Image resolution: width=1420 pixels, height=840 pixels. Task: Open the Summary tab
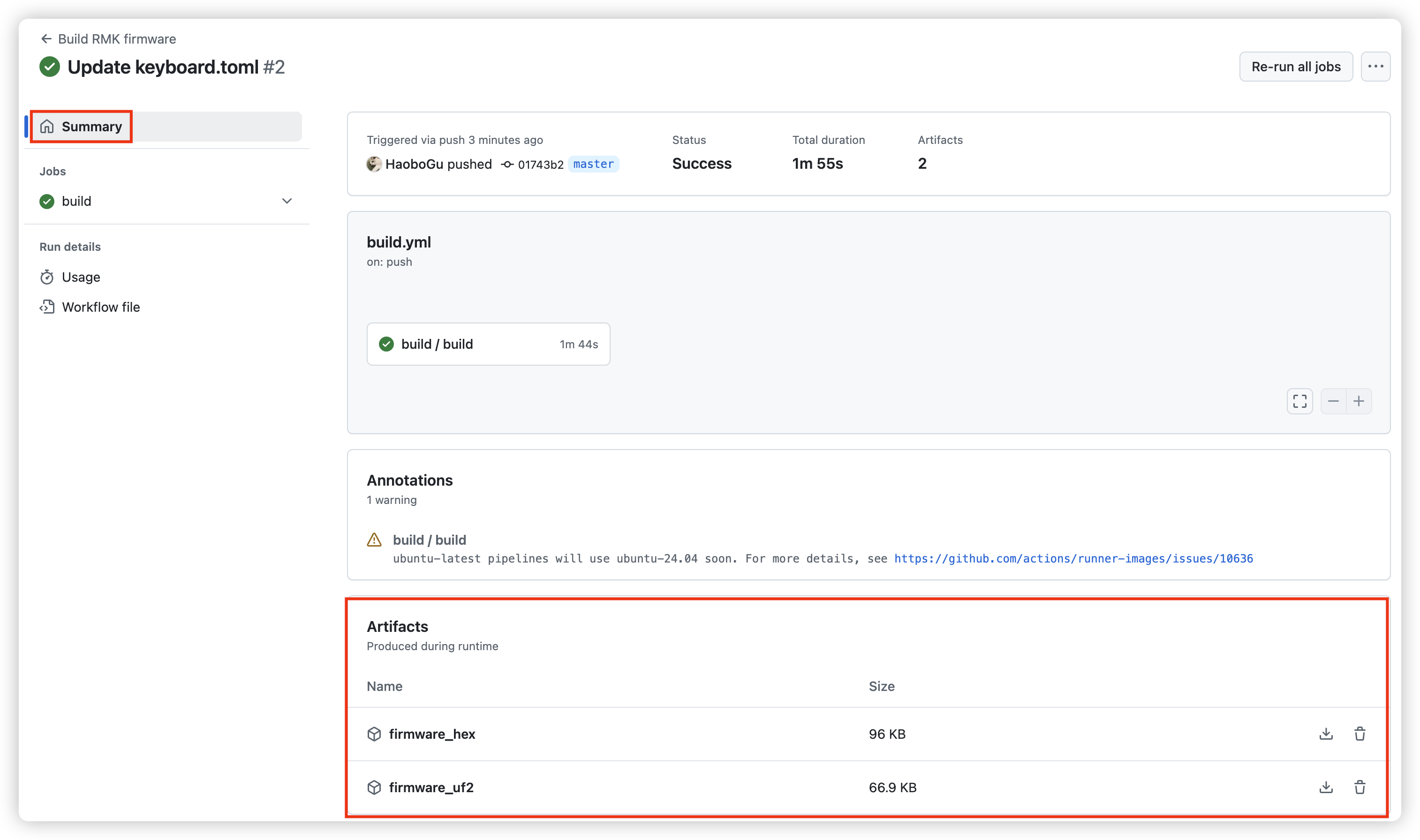tap(91, 127)
